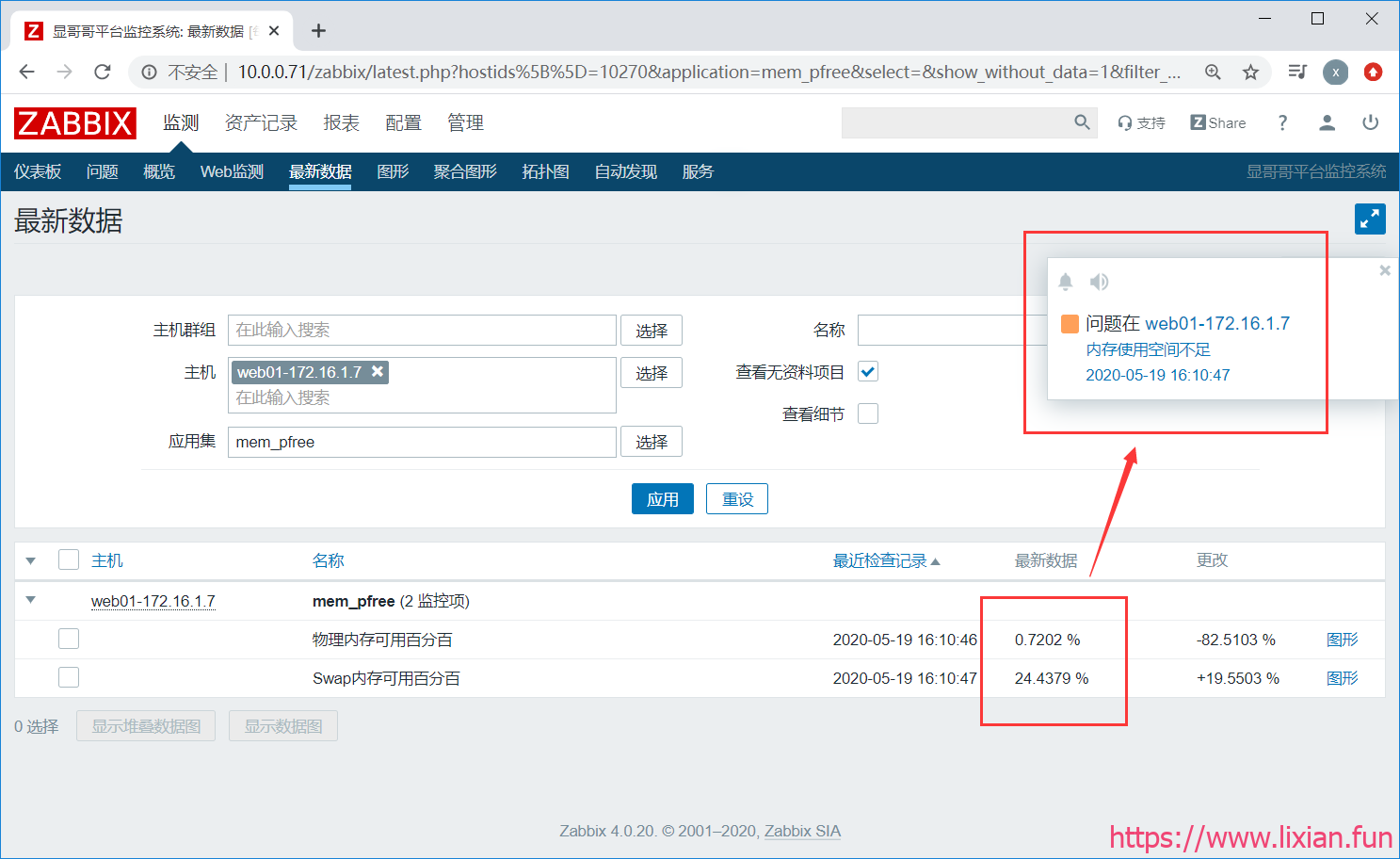Click the Zabbix SIA footer link

pos(802,831)
